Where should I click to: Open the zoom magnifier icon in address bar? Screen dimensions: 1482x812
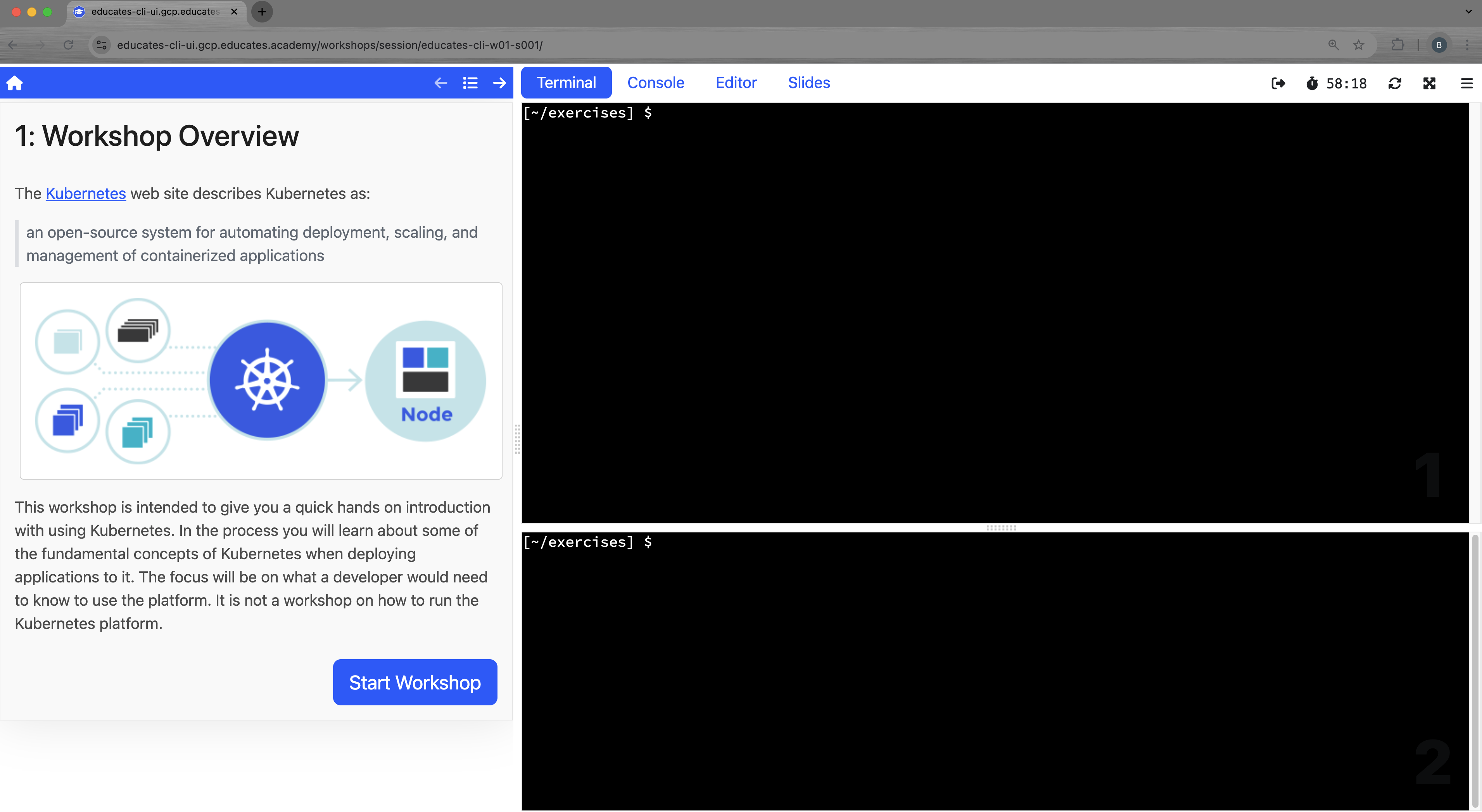click(1333, 45)
